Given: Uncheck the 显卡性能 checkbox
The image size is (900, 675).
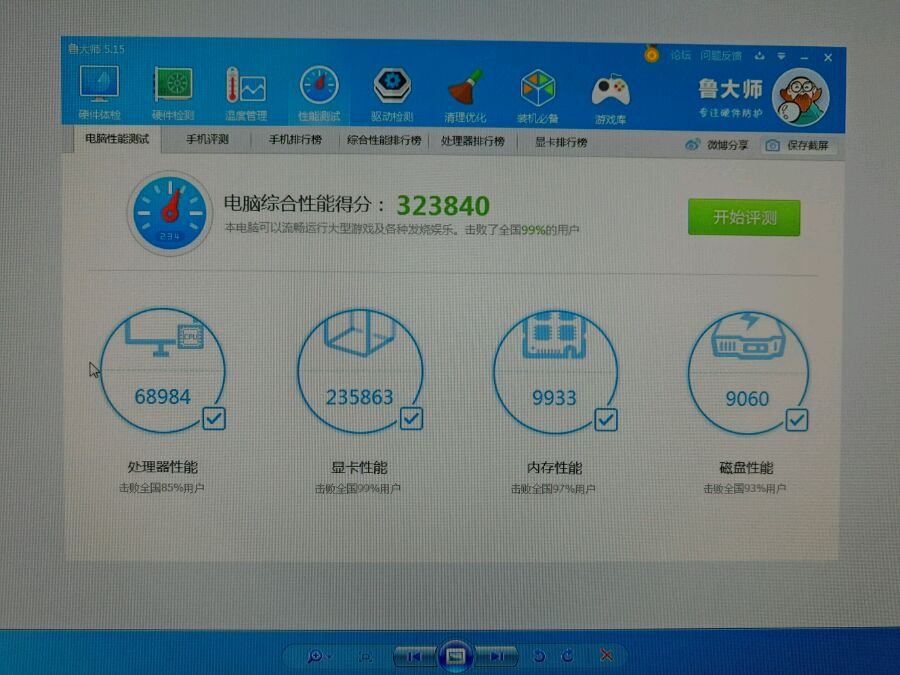Looking at the screenshot, I should 411,418.
